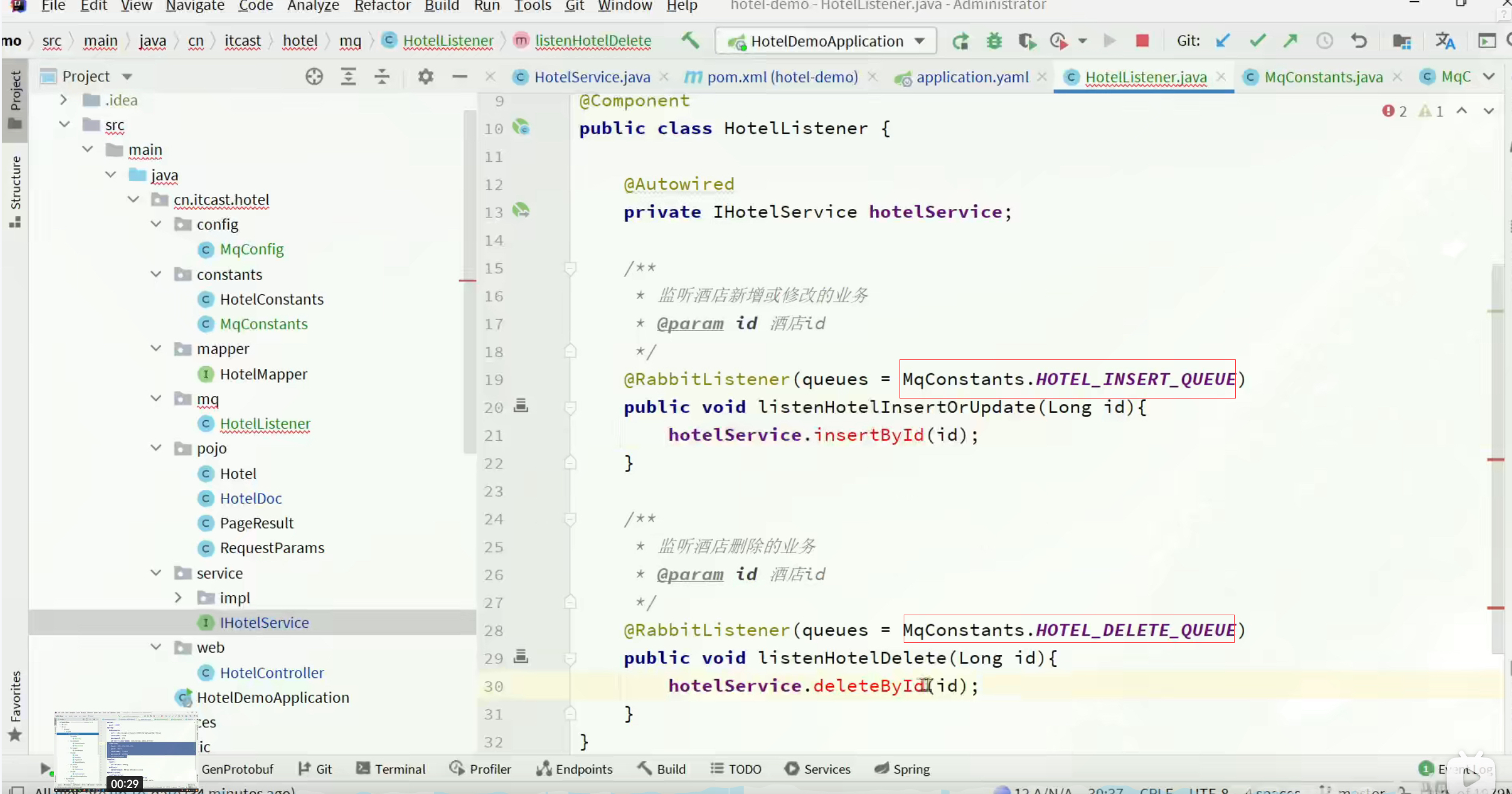This screenshot has height=794, width=1512.
Task: Toggle the Structure tool window on the left edge
Action: (15, 191)
